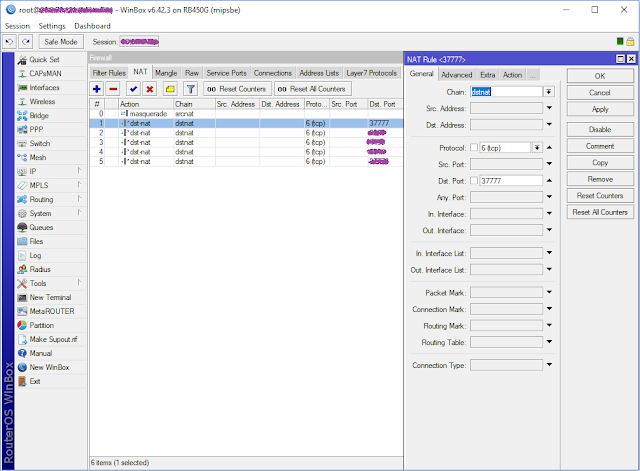640x471 pixels.
Task: Switch to Filter Rules tab
Action: coord(109,73)
